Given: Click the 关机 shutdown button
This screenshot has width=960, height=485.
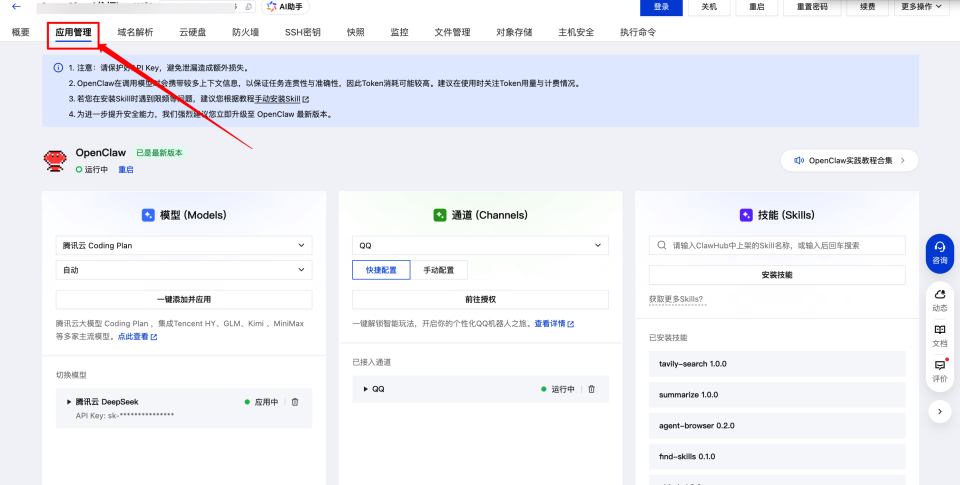Looking at the screenshot, I should [x=709, y=7].
